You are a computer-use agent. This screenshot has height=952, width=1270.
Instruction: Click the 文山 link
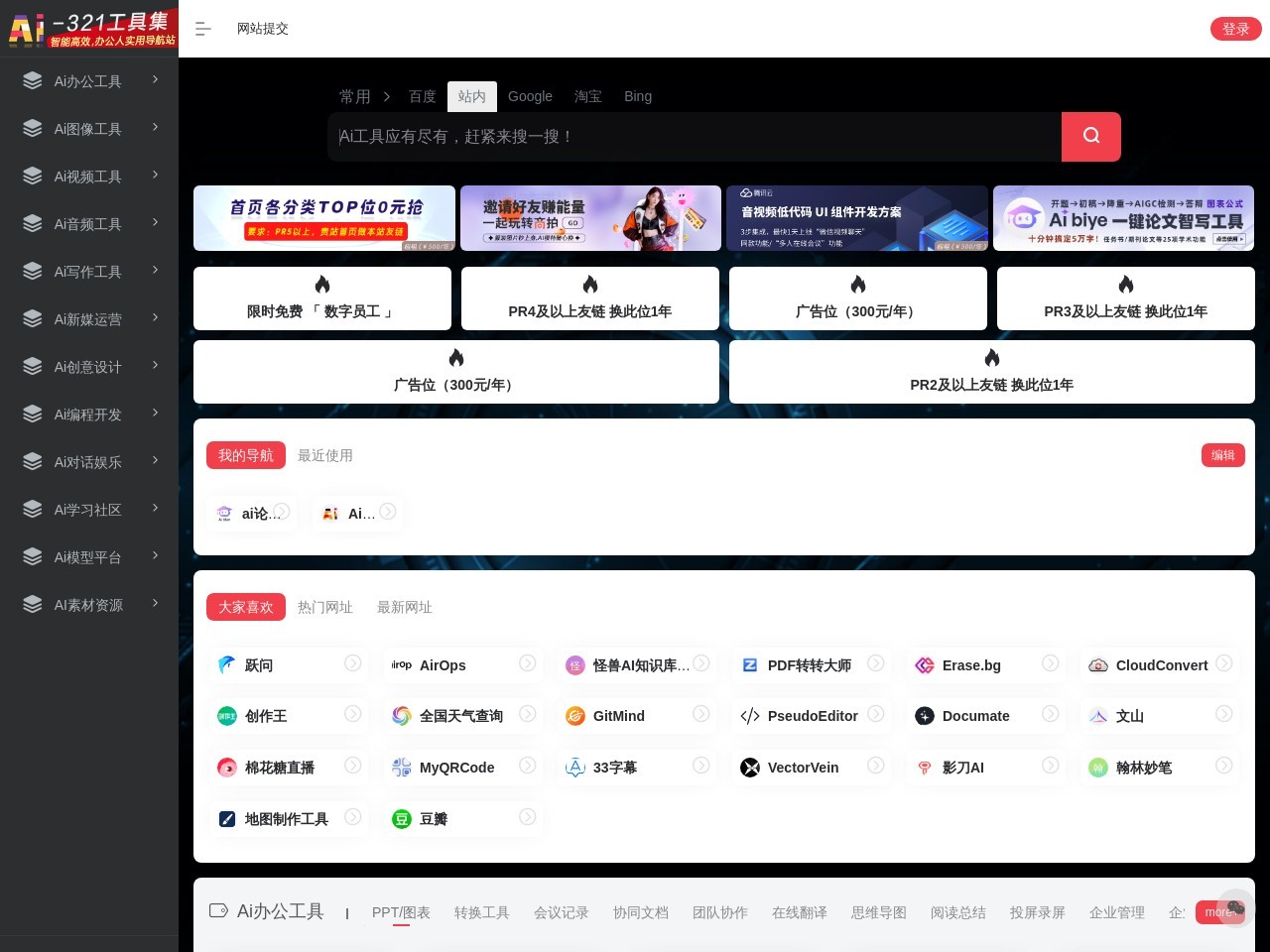1130,716
